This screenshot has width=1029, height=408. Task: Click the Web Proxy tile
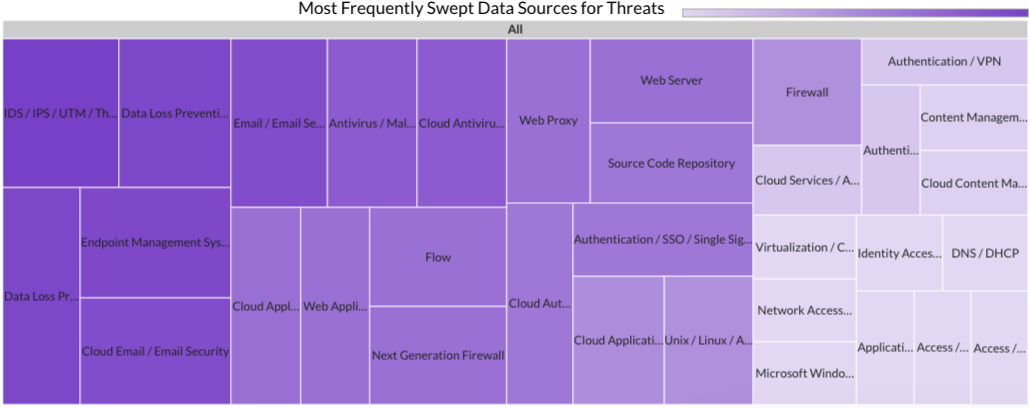pyautogui.click(x=548, y=121)
